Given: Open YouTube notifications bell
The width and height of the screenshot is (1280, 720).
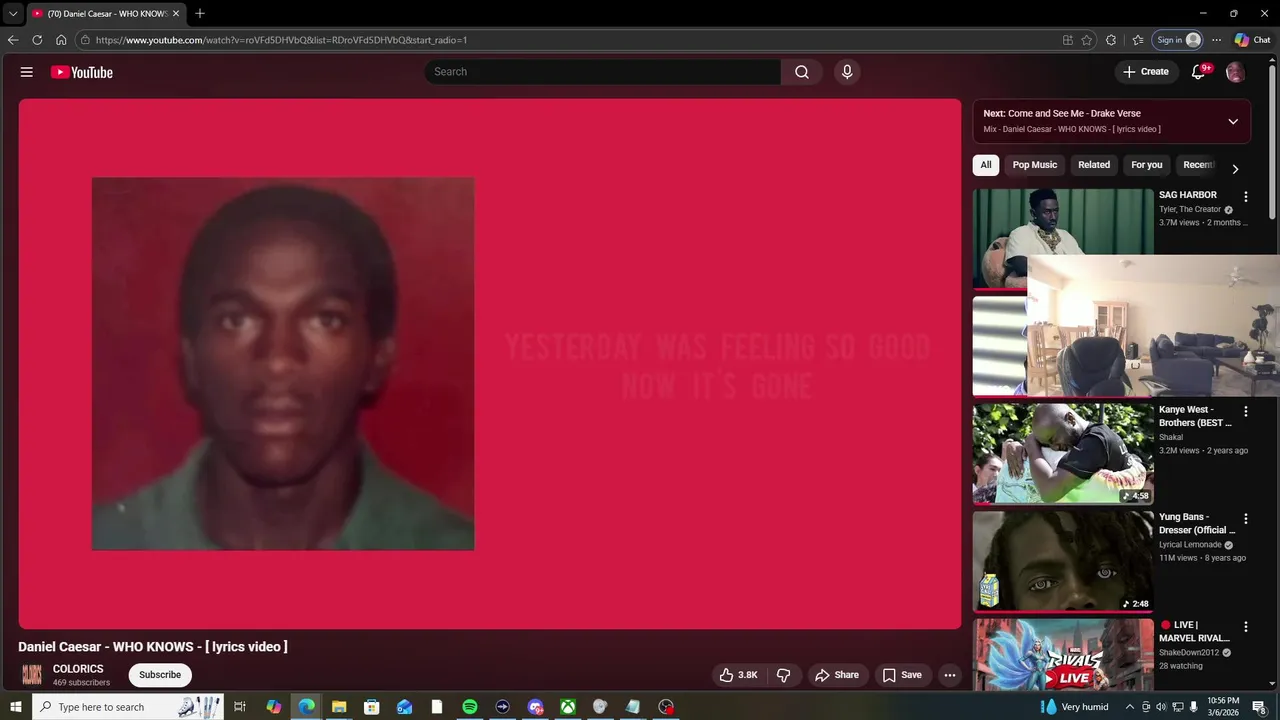Looking at the screenshot, I should (x=1198, y=72).
